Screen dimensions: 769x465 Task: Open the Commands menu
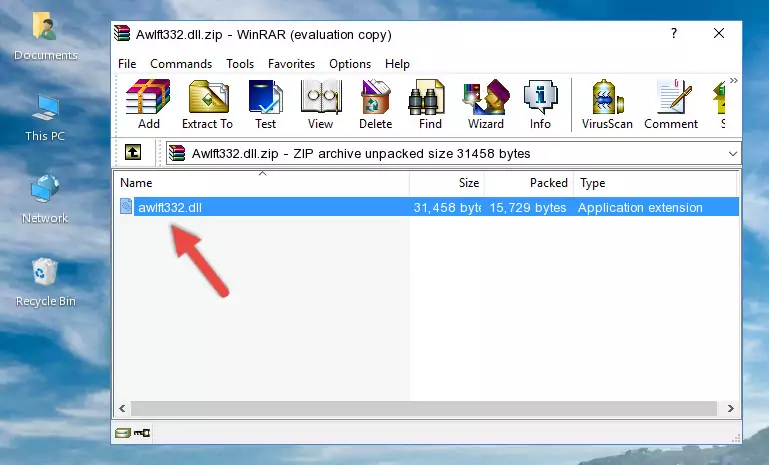tap(181, 64)
